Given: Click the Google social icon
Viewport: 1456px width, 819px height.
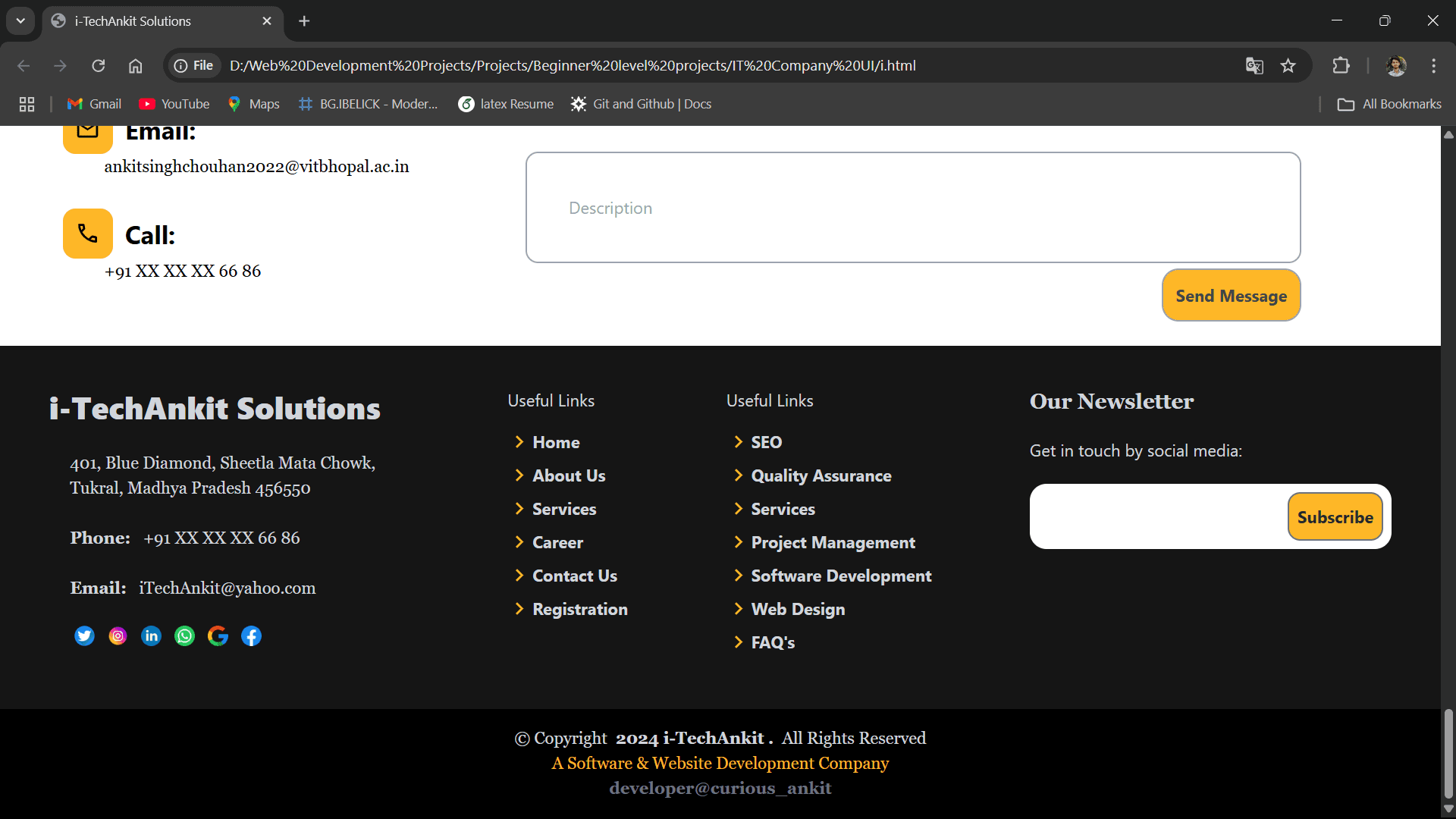Looking at the screenshot, I should pyautogui.click(x=218, y=635).
